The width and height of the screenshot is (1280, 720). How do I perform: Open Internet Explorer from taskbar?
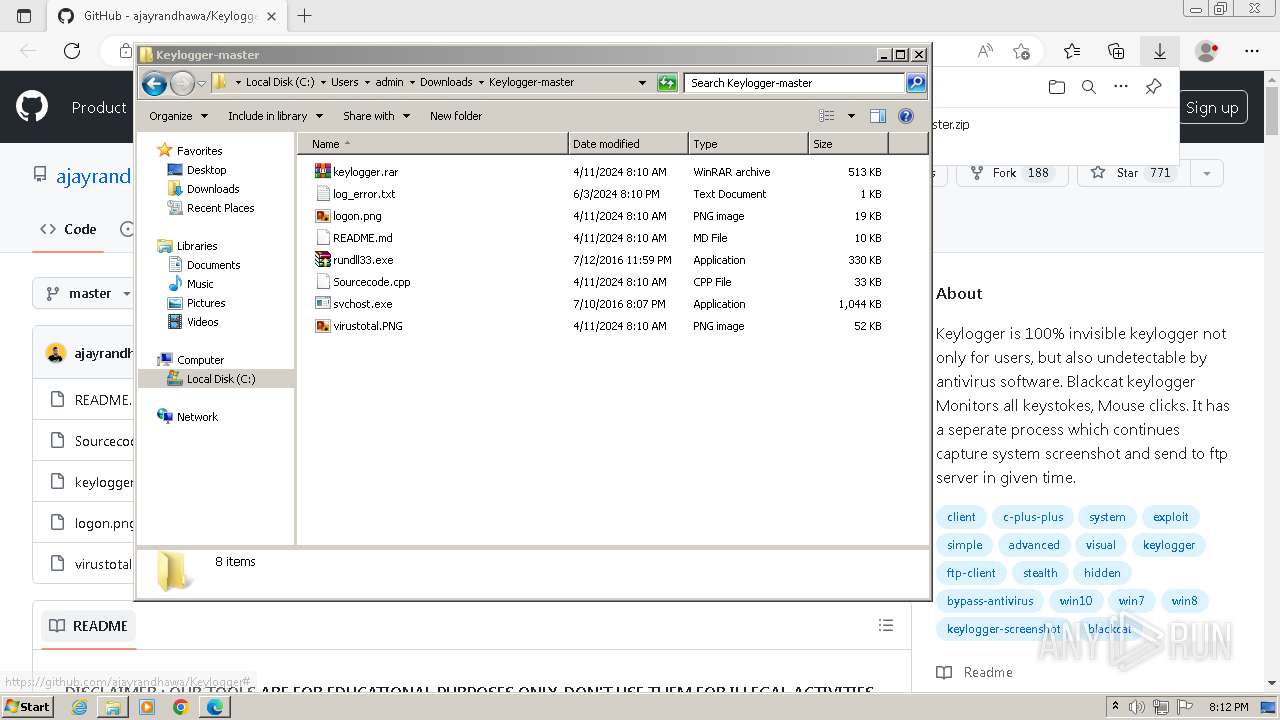tap(79, 707)
